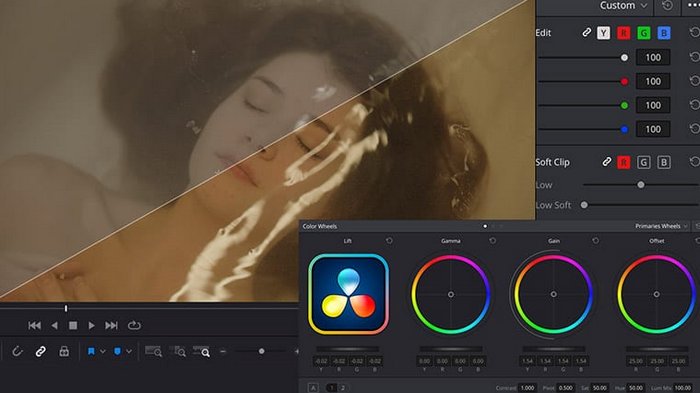Screen dimensions: 700x393
Task: Click the red intensity slider handle
Action: pyautogui.click(x=624, y=81)
